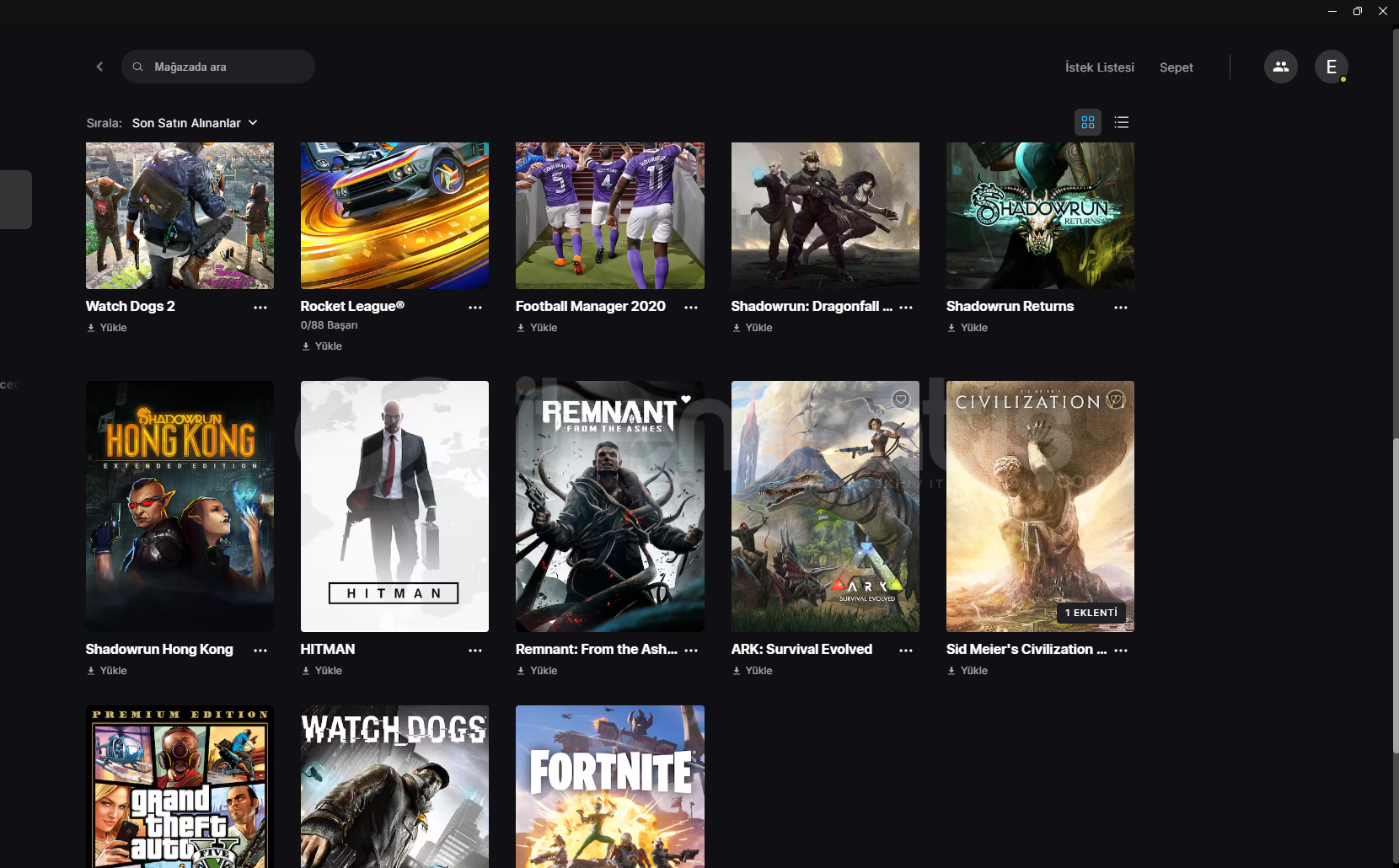Open Remnant: From the Ashes options menu
Screen dimensions: 1399x868
[691, 651]
